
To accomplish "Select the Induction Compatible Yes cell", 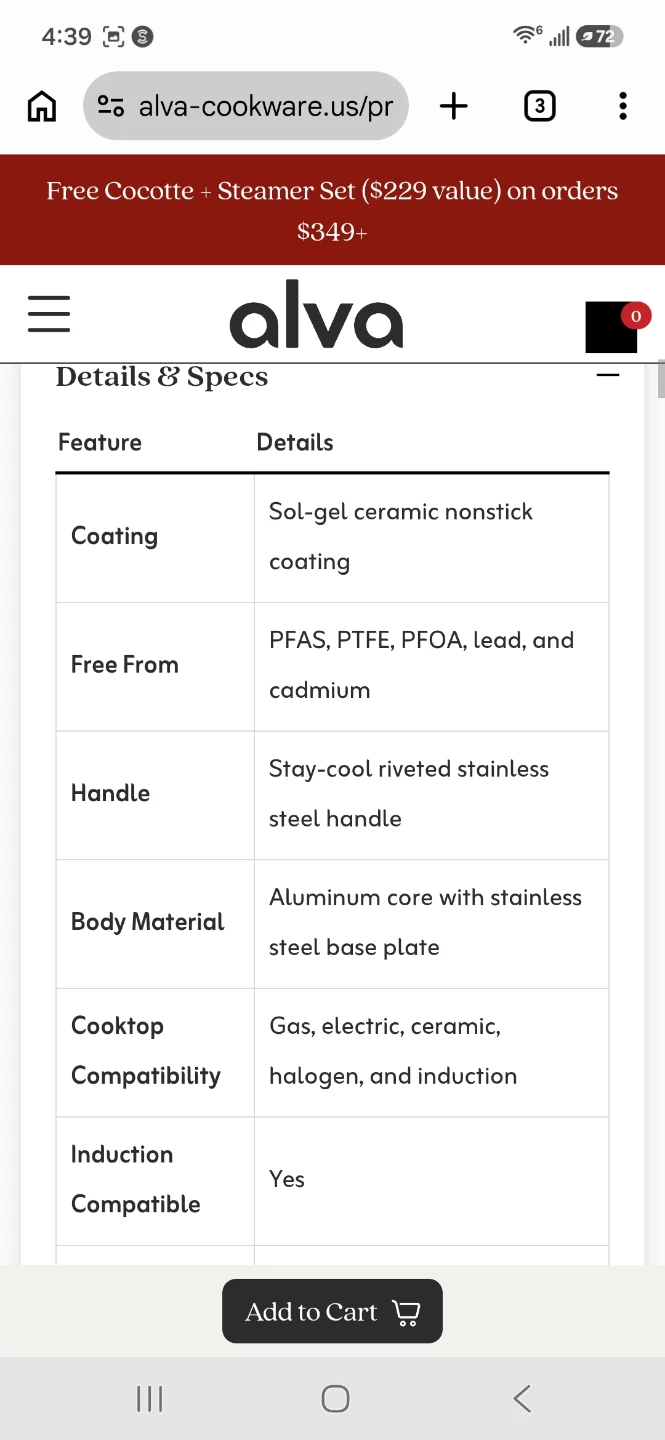I will pyautogui.click(x=431, y=1181).
